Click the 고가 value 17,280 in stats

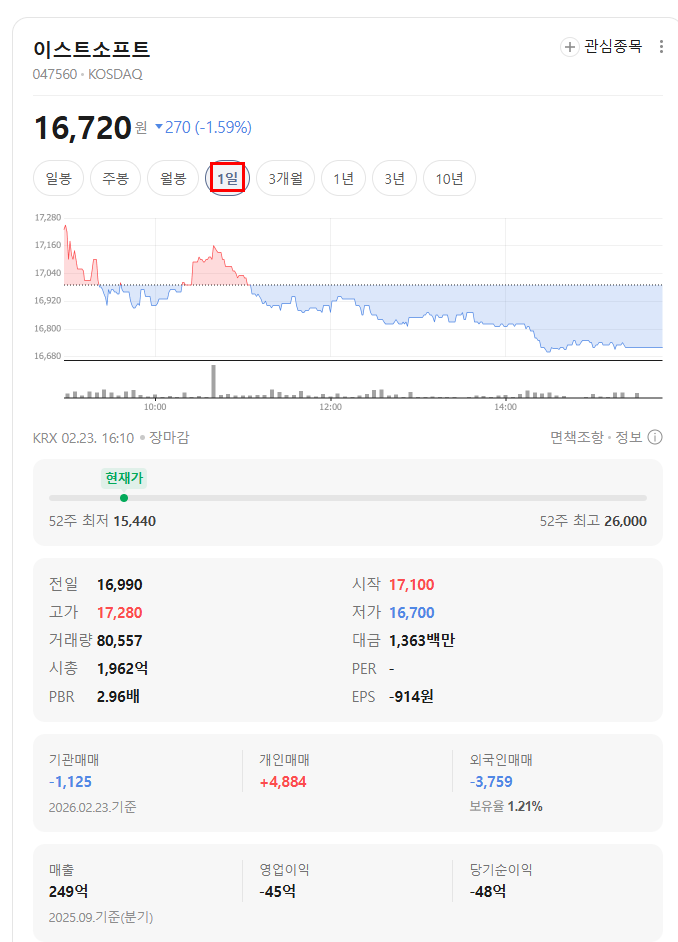[x=120, y=613]
